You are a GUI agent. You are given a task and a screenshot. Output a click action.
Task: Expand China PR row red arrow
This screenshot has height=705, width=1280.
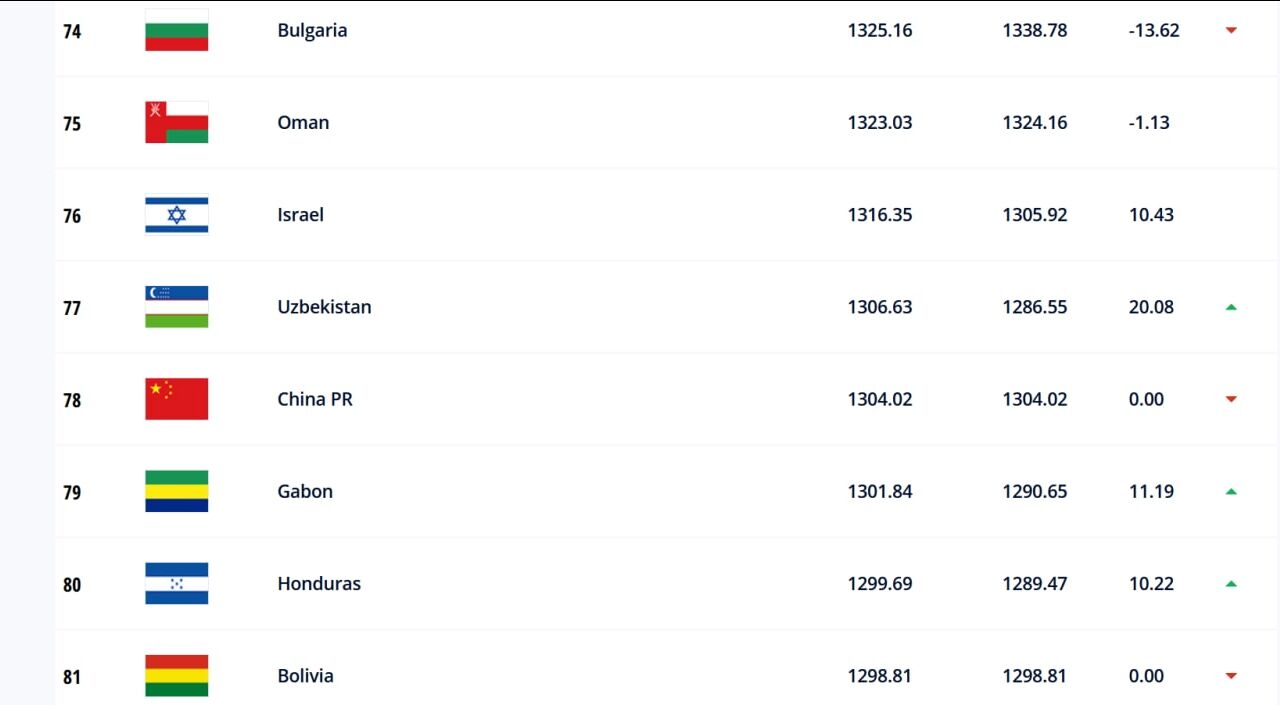[1231, 399]
